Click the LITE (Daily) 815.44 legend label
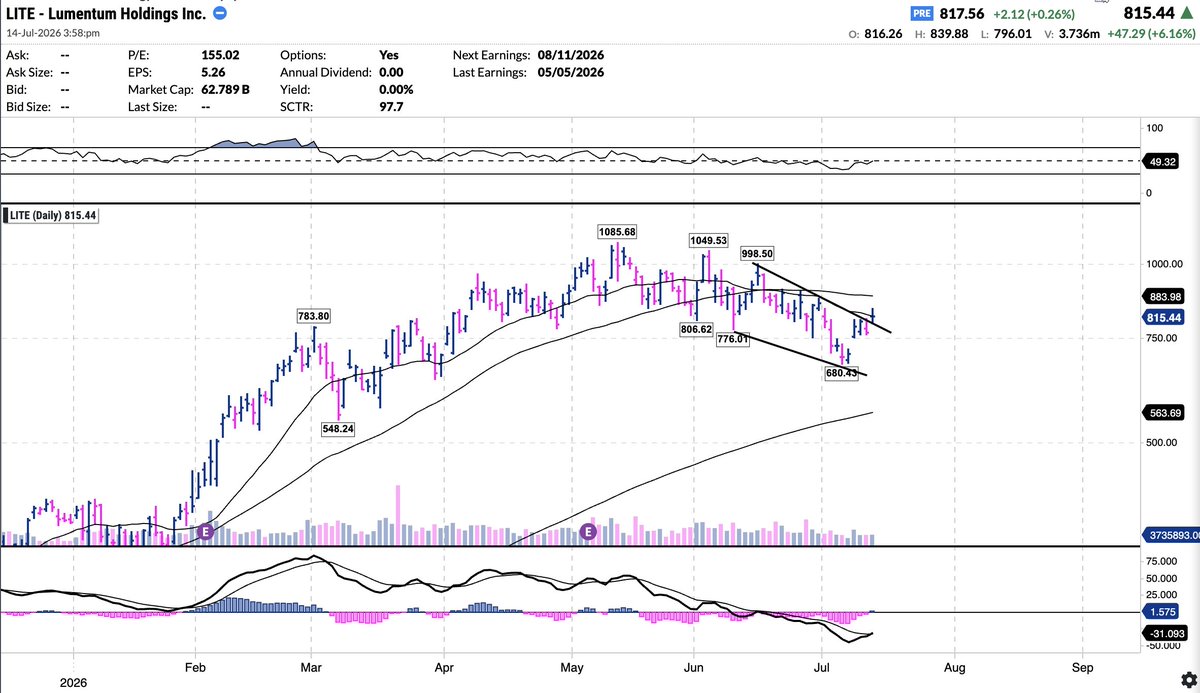Viewport: 1200px width, 693px height. click(53, 215)
